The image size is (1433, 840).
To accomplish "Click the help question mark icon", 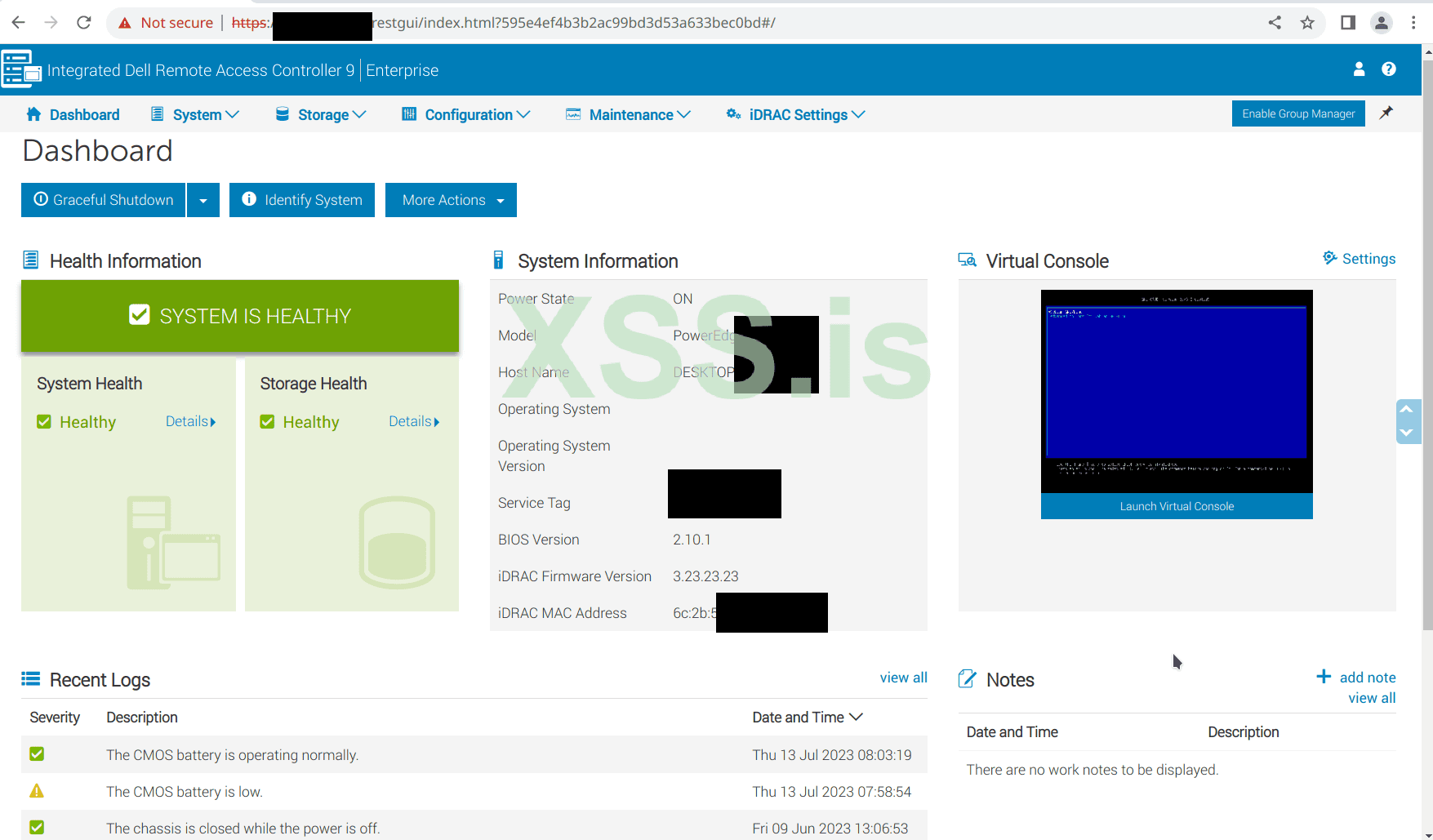I will pyautogui.click(x=1390, y=69).
